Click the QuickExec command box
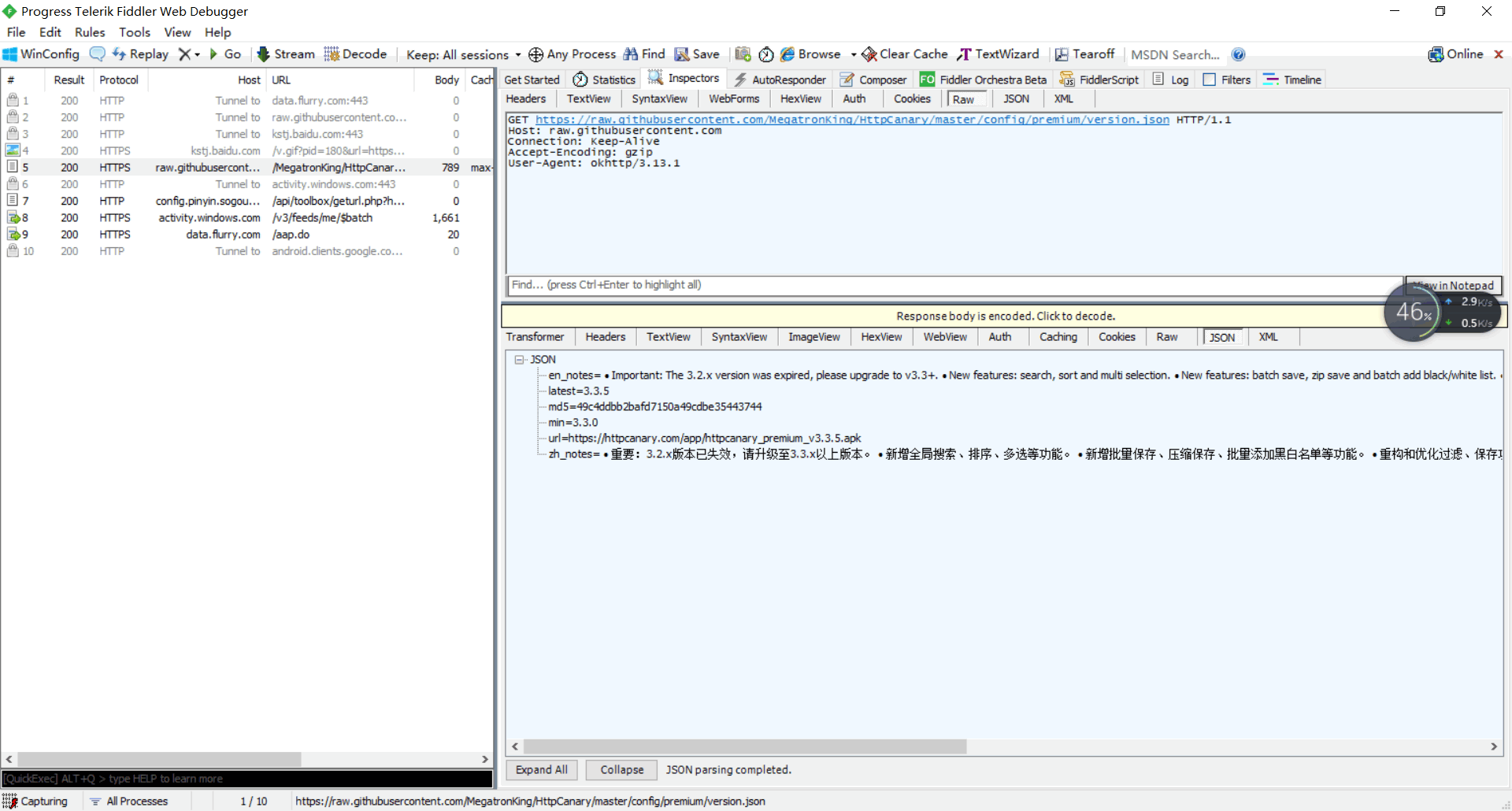1512x811 pixels. click(x=247, y=779)
